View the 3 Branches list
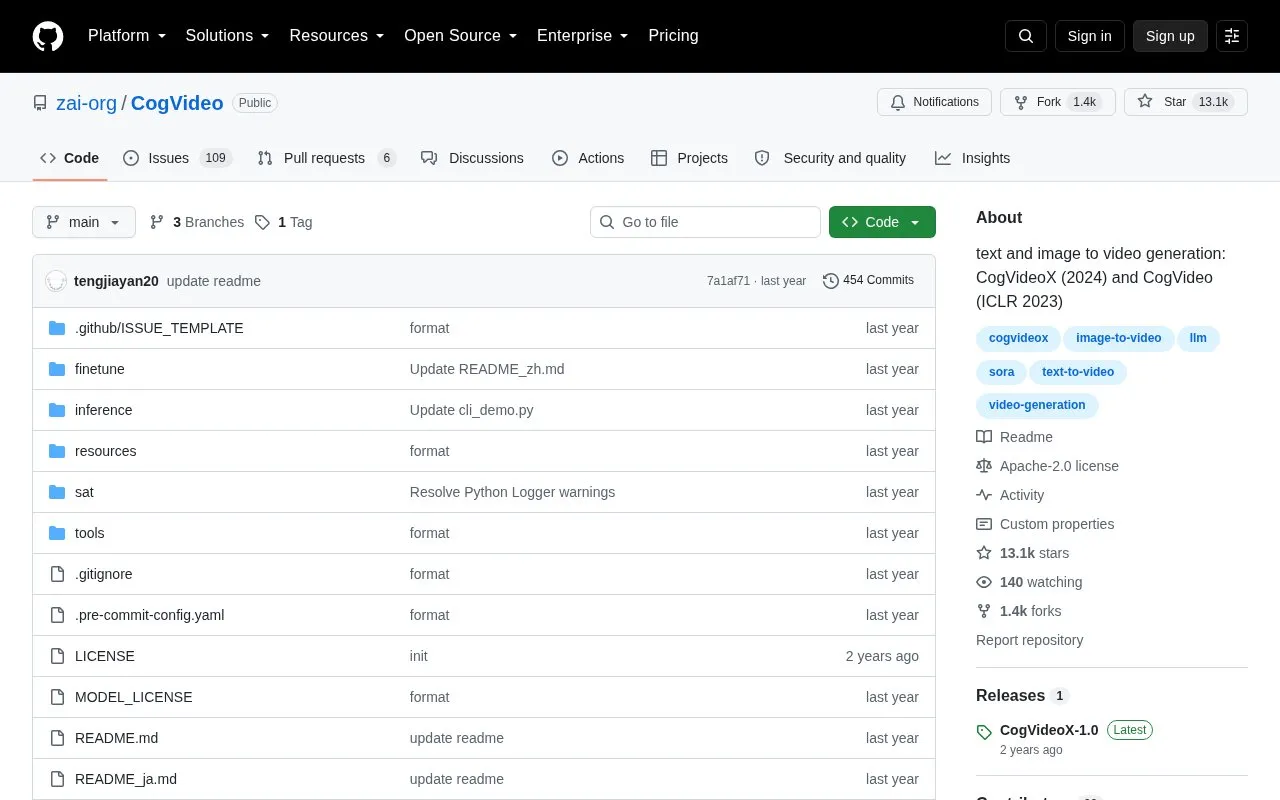Image resolution: width=1280 pixels, height=800 pixels. point(197,222)
